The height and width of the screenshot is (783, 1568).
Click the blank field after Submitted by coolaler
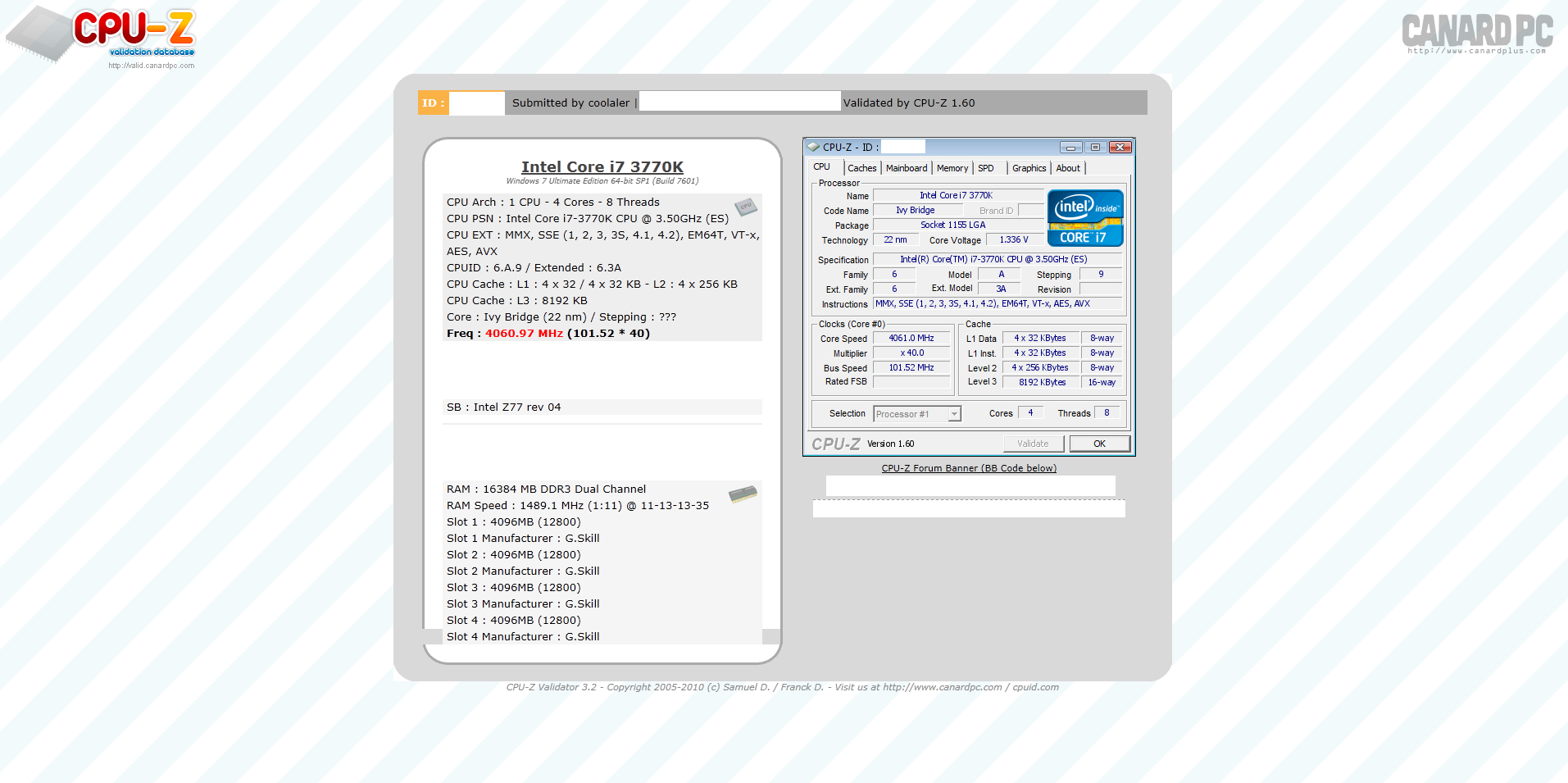point(740,102)
